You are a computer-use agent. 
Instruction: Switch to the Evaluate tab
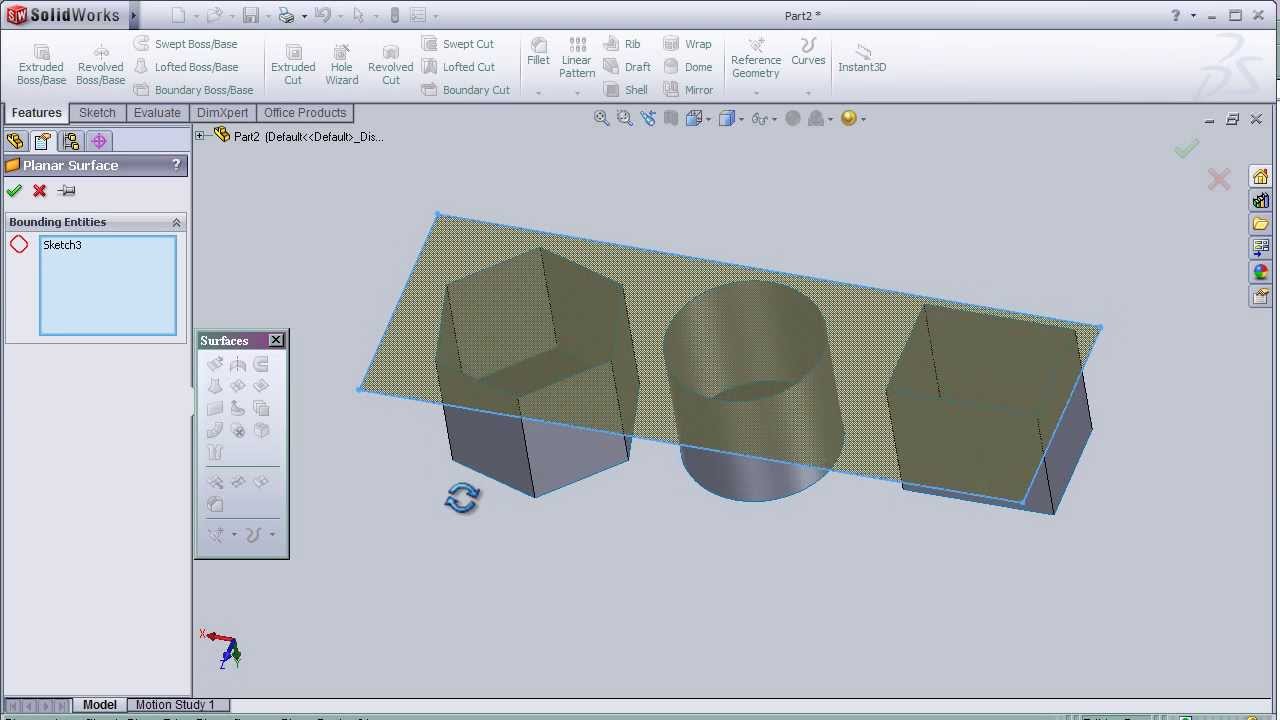pos(157,113)
